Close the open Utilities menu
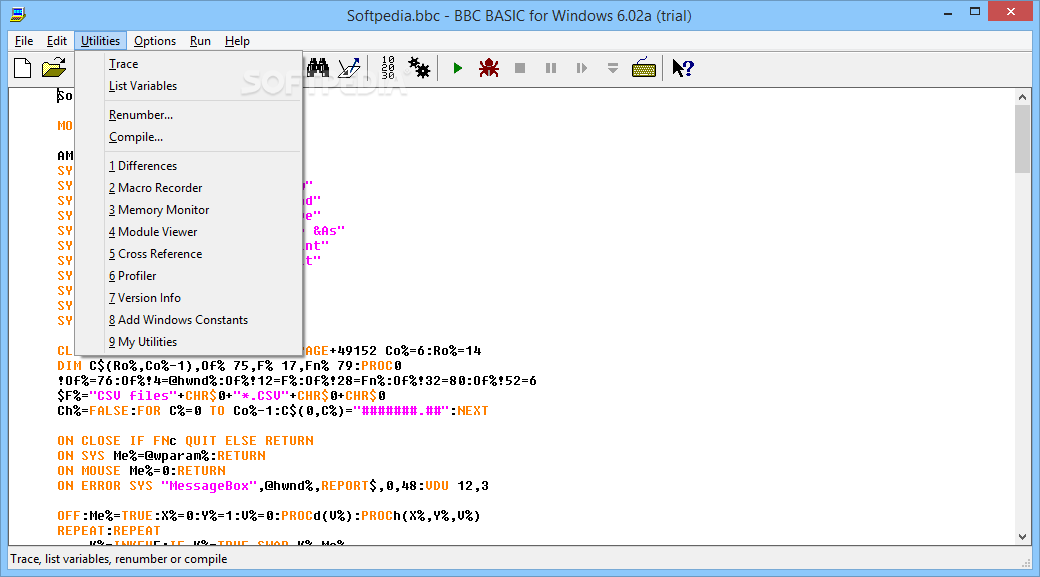1040x577 pixels. [x=101, y=41]
